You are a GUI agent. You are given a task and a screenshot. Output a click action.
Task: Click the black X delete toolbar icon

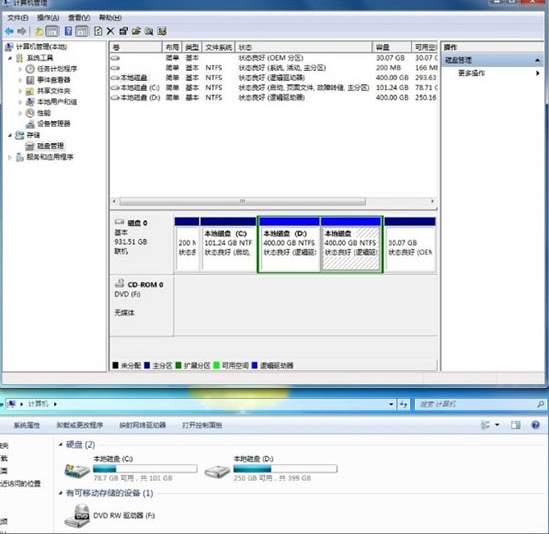(x=111, y=31)
